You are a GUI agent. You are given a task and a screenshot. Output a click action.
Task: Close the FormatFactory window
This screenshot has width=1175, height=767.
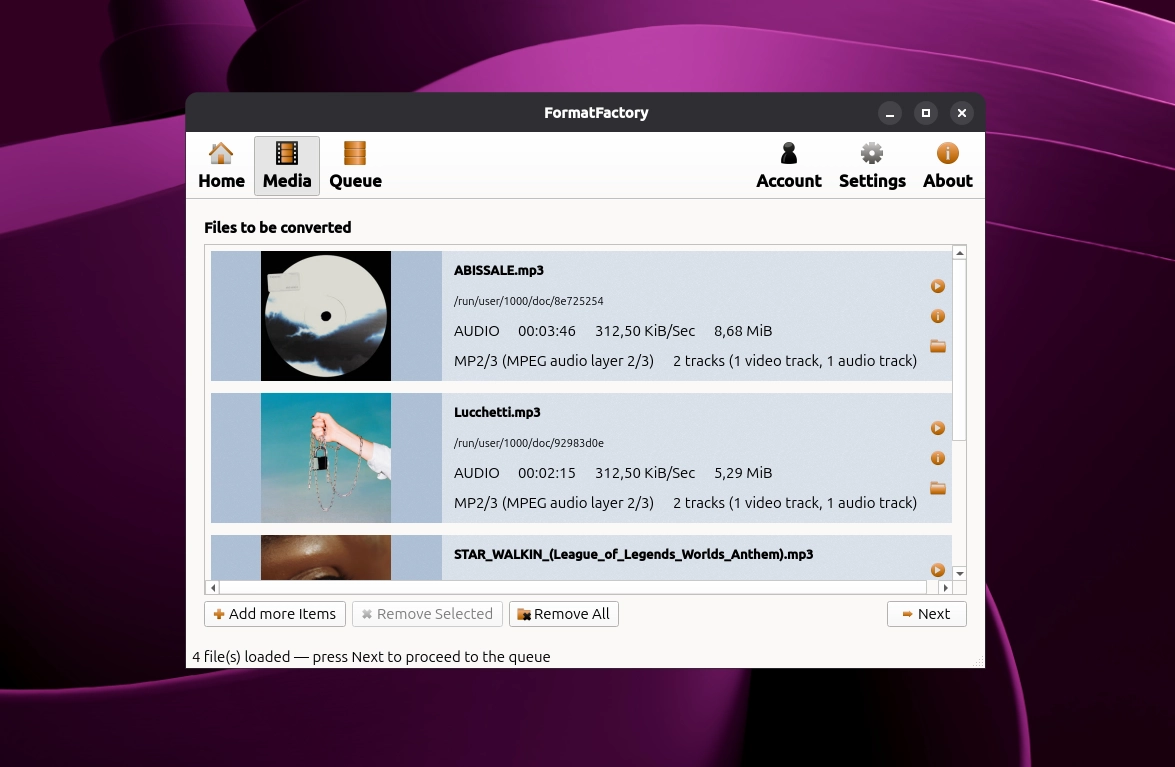(x=961, y=113)
